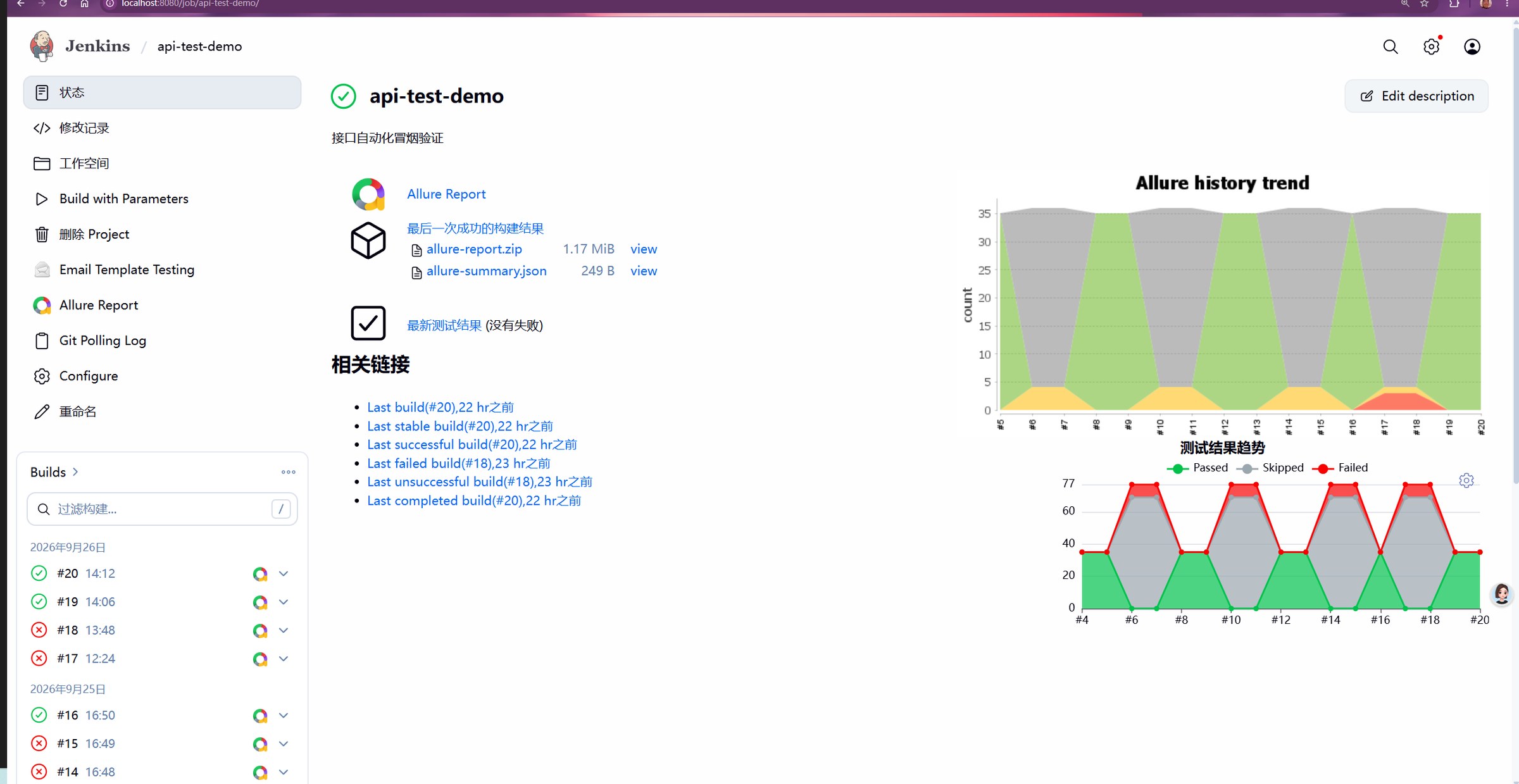This screenshot has width=1519, height=784.
Task: Click the avatar assistant icon at right edge
Action: click(x=1501, y=594)
